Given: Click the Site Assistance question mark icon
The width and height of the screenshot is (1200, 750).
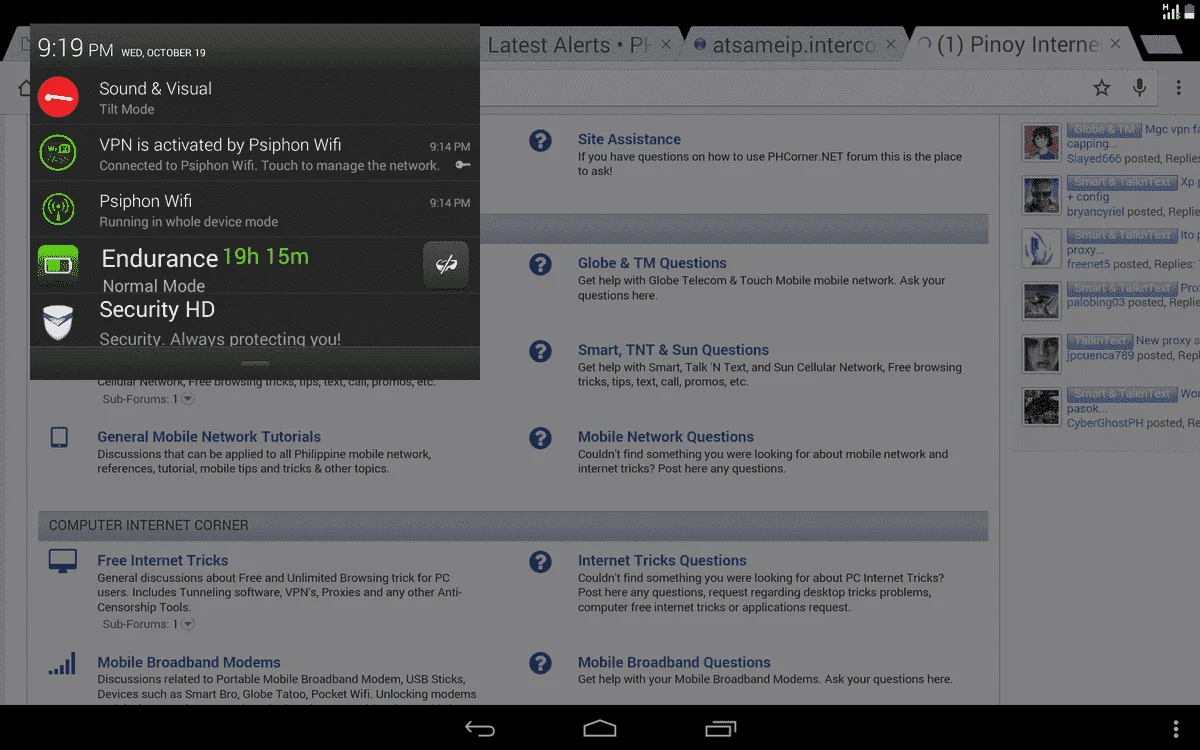Looking at the screenshot, I should 540,141.
